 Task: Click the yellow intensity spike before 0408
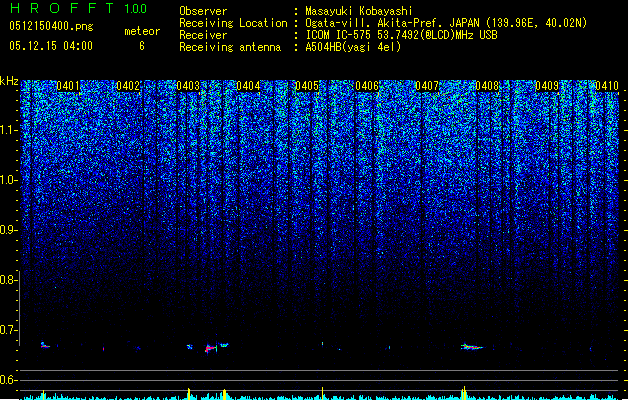(464, 393)
